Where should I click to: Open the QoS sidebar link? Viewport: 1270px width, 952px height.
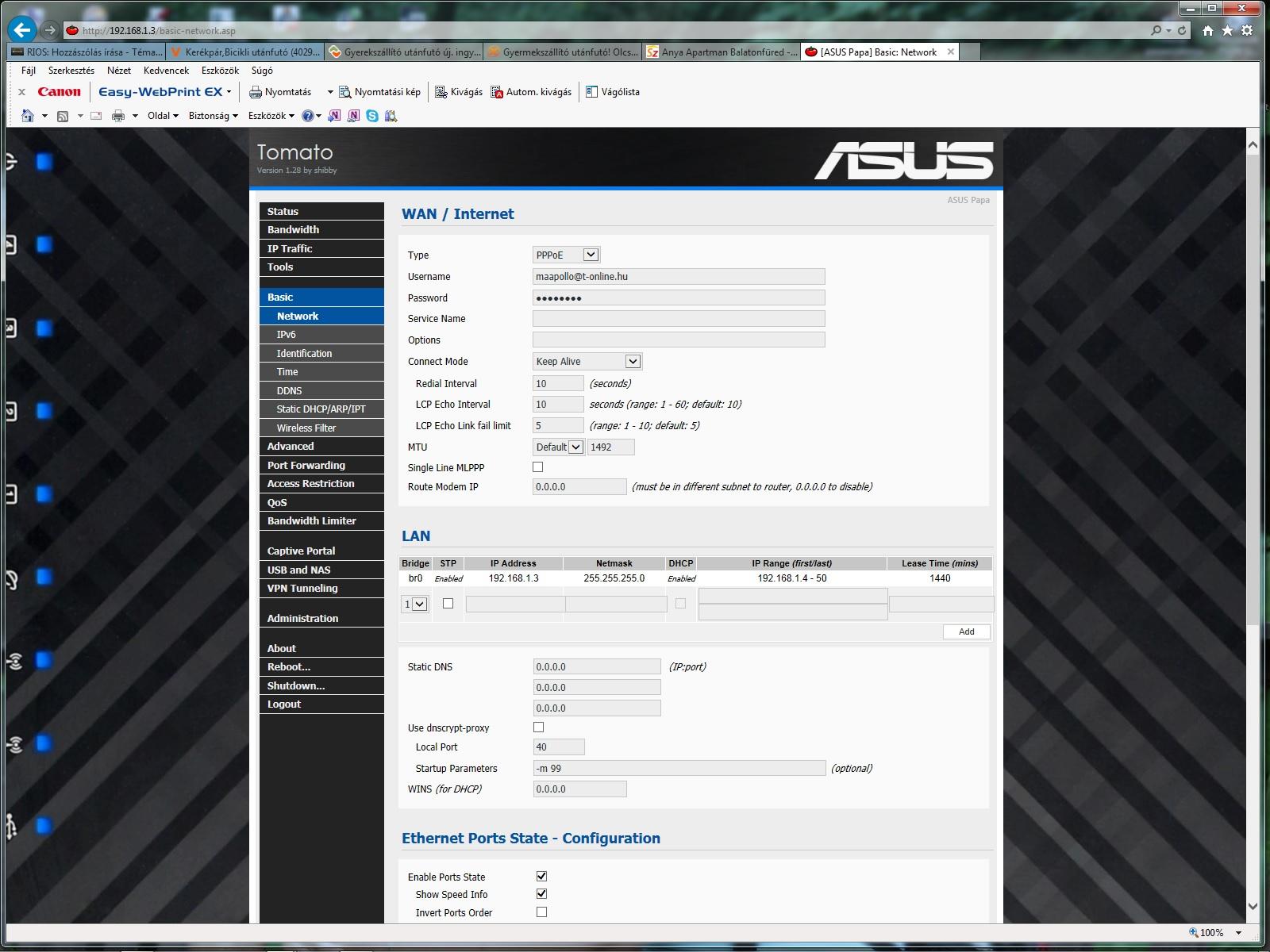321,502
